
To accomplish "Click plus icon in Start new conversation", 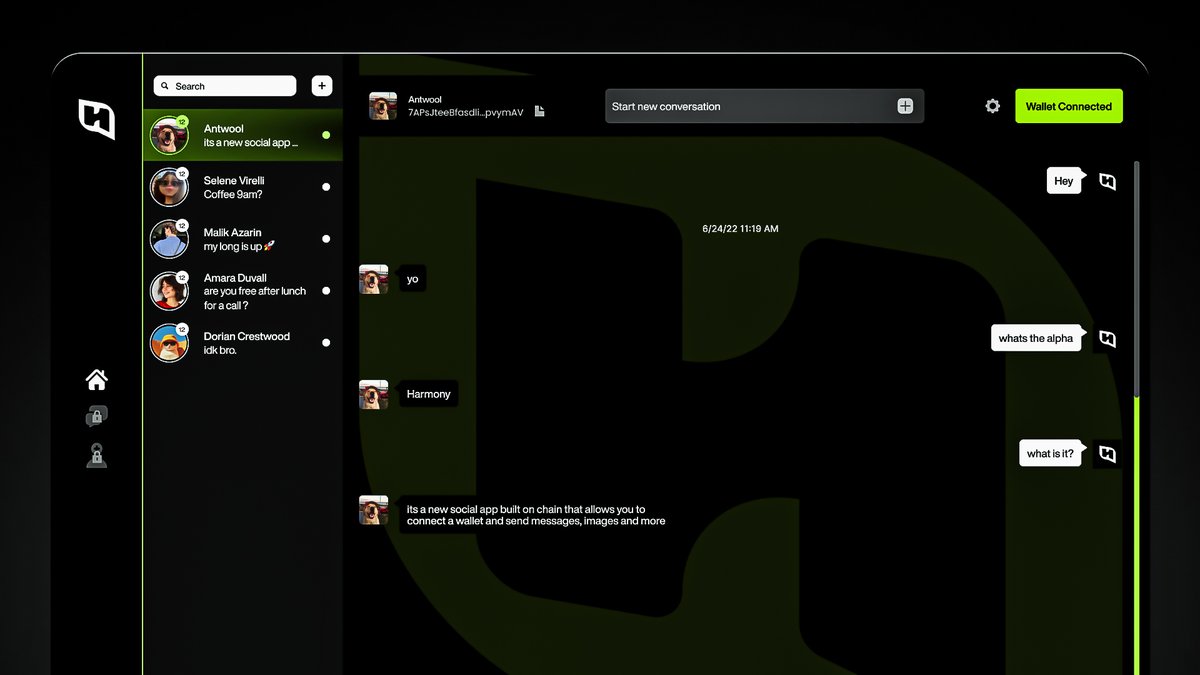I will [x=905, y=106].
